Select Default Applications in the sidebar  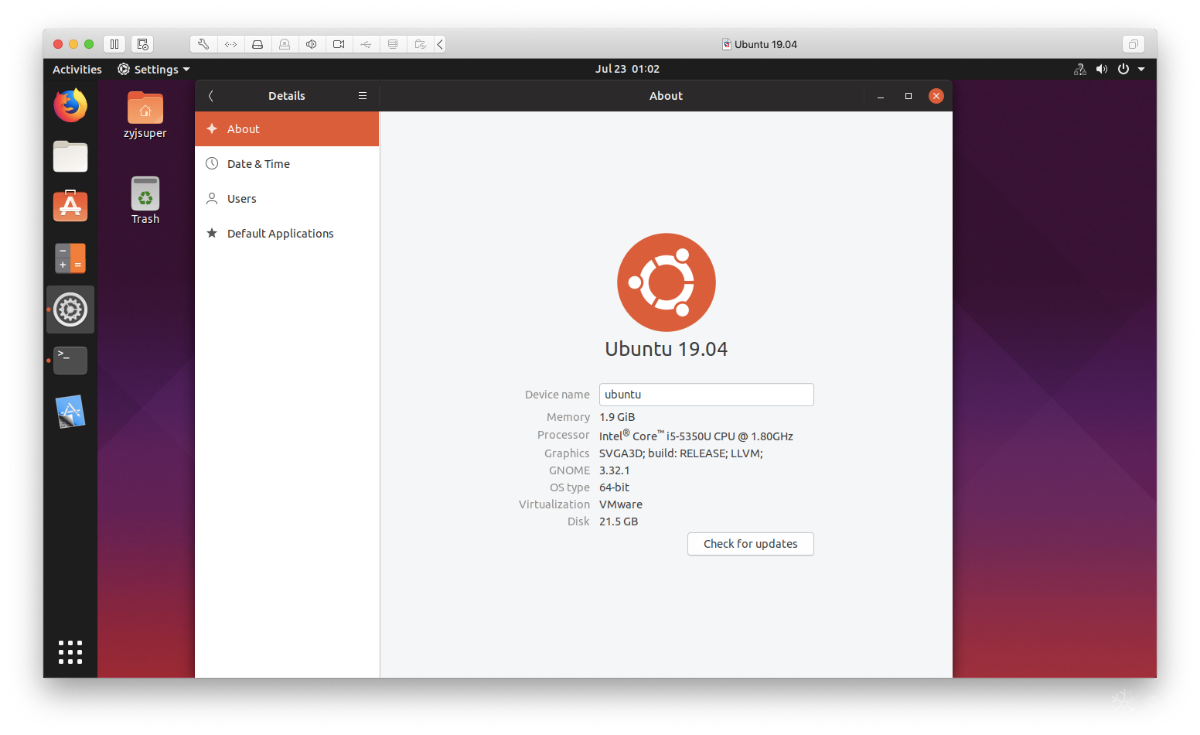(287, 234)
